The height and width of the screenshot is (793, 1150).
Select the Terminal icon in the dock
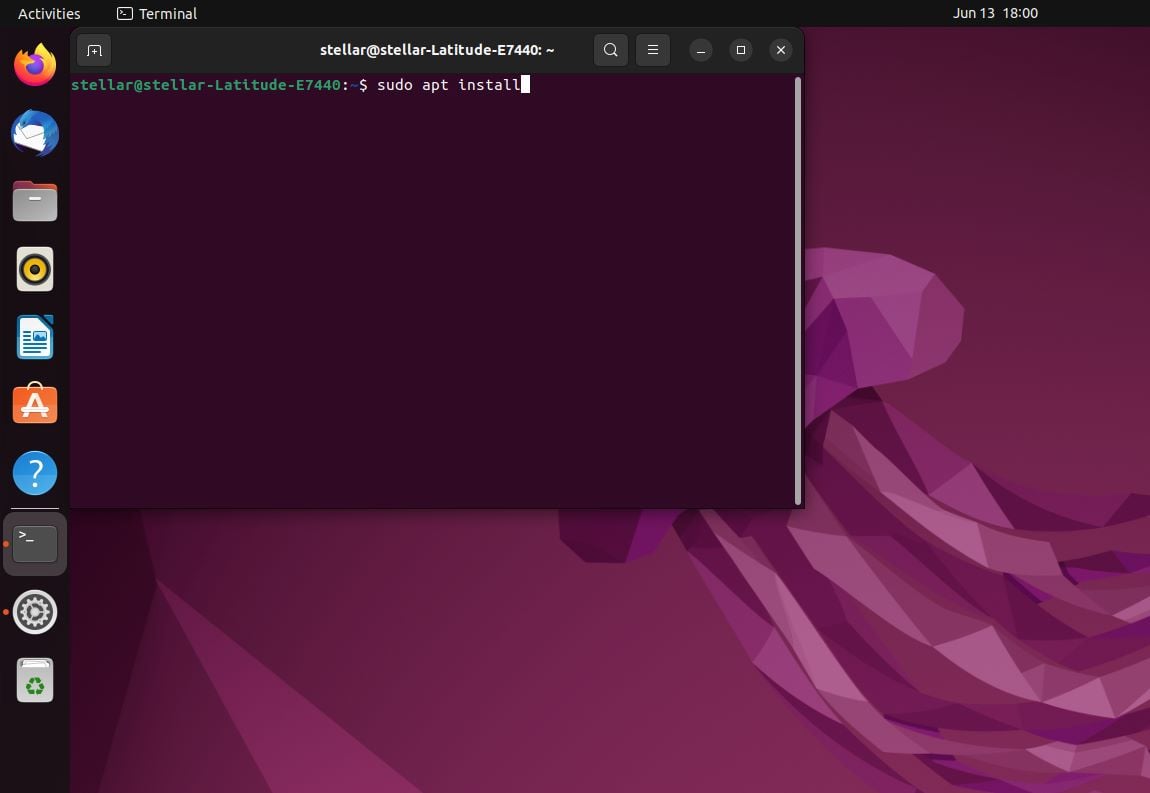tap(35, 544)
